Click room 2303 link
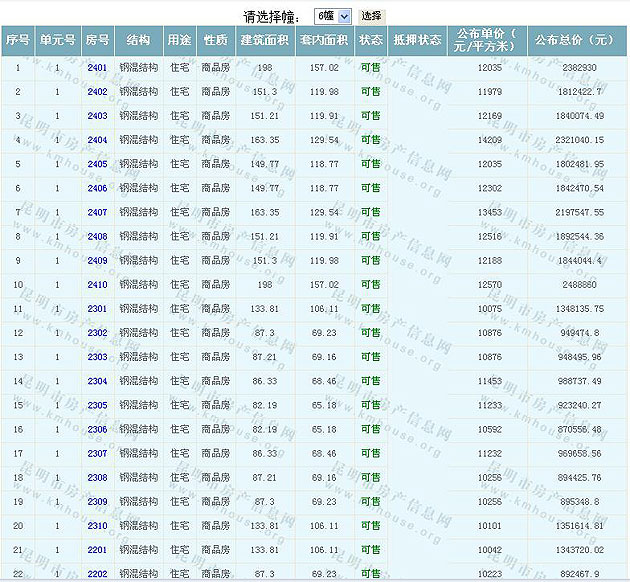 [x=97, y=357]
